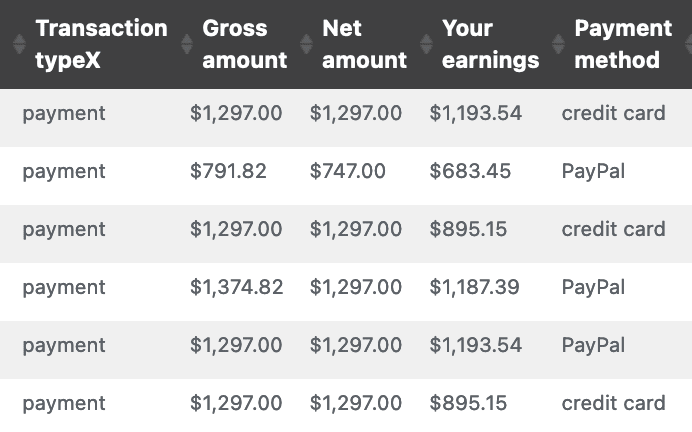Click first row $1,193.54 earnings cell
692x432 pixels.
tap(476, 113)
